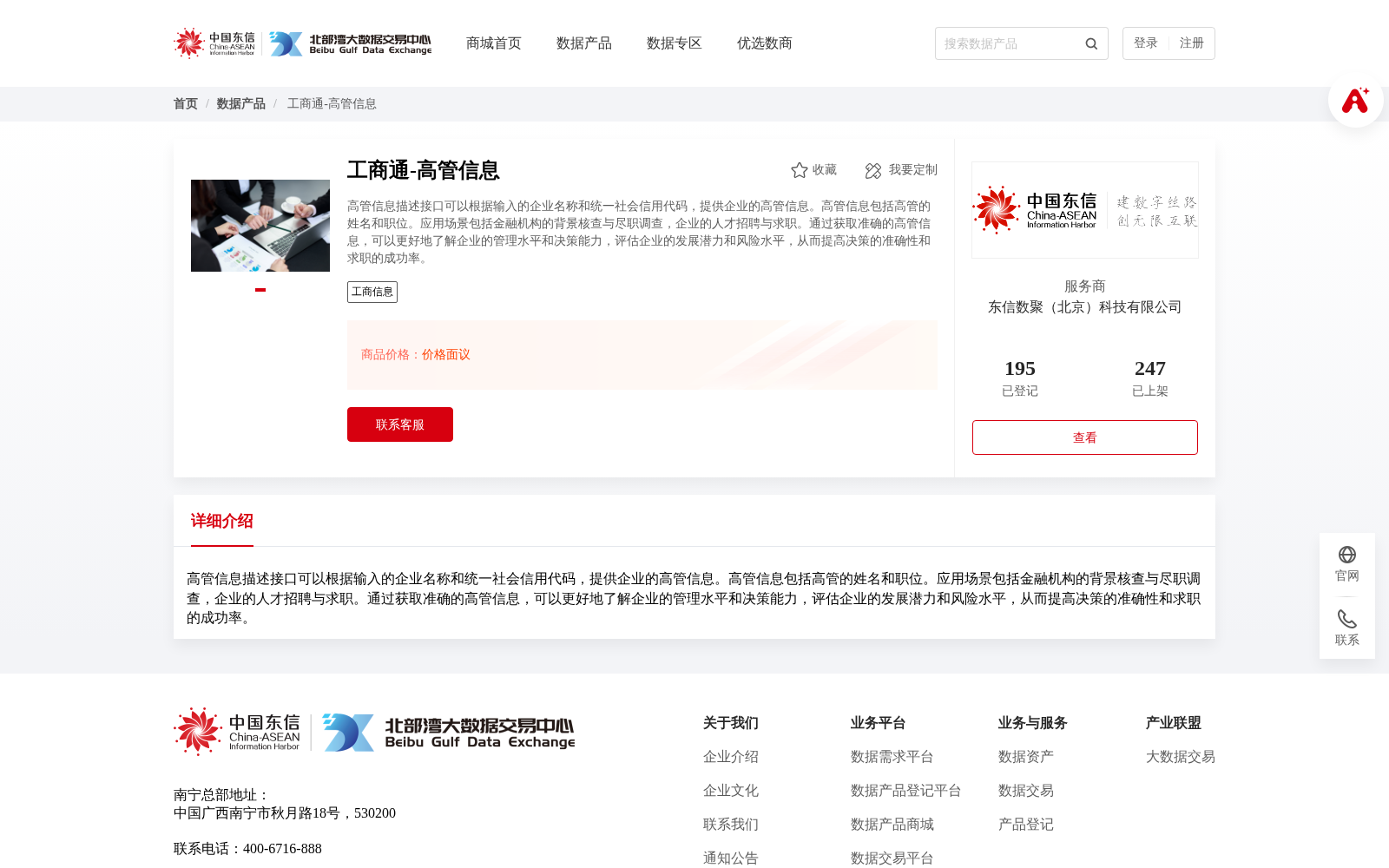The height and width of the screenshot is (868, 1389).
Task: Click the footer heading 关于我们
Action: [x=731, y=723]
